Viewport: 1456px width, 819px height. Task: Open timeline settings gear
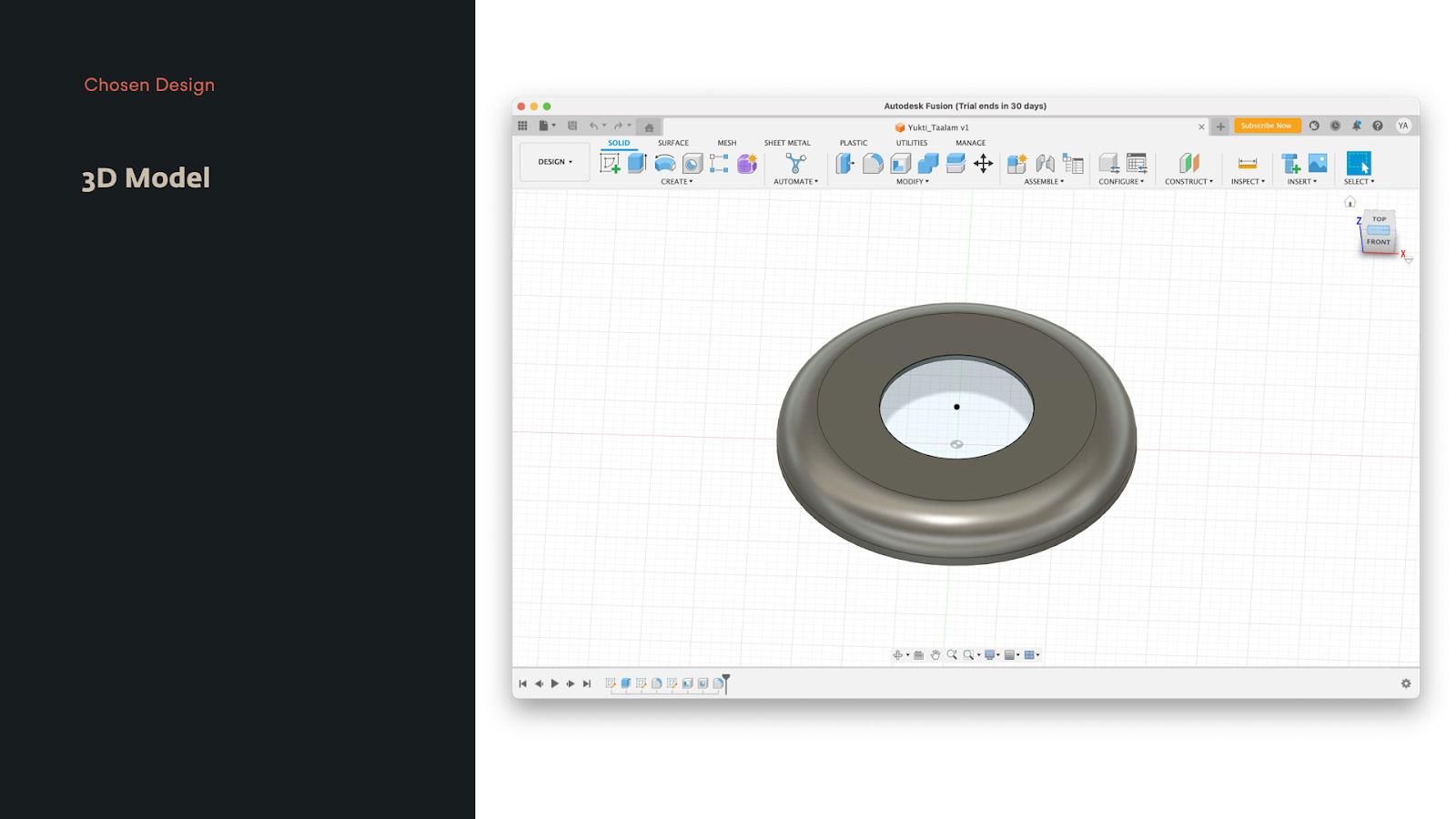pos(1406,683)
